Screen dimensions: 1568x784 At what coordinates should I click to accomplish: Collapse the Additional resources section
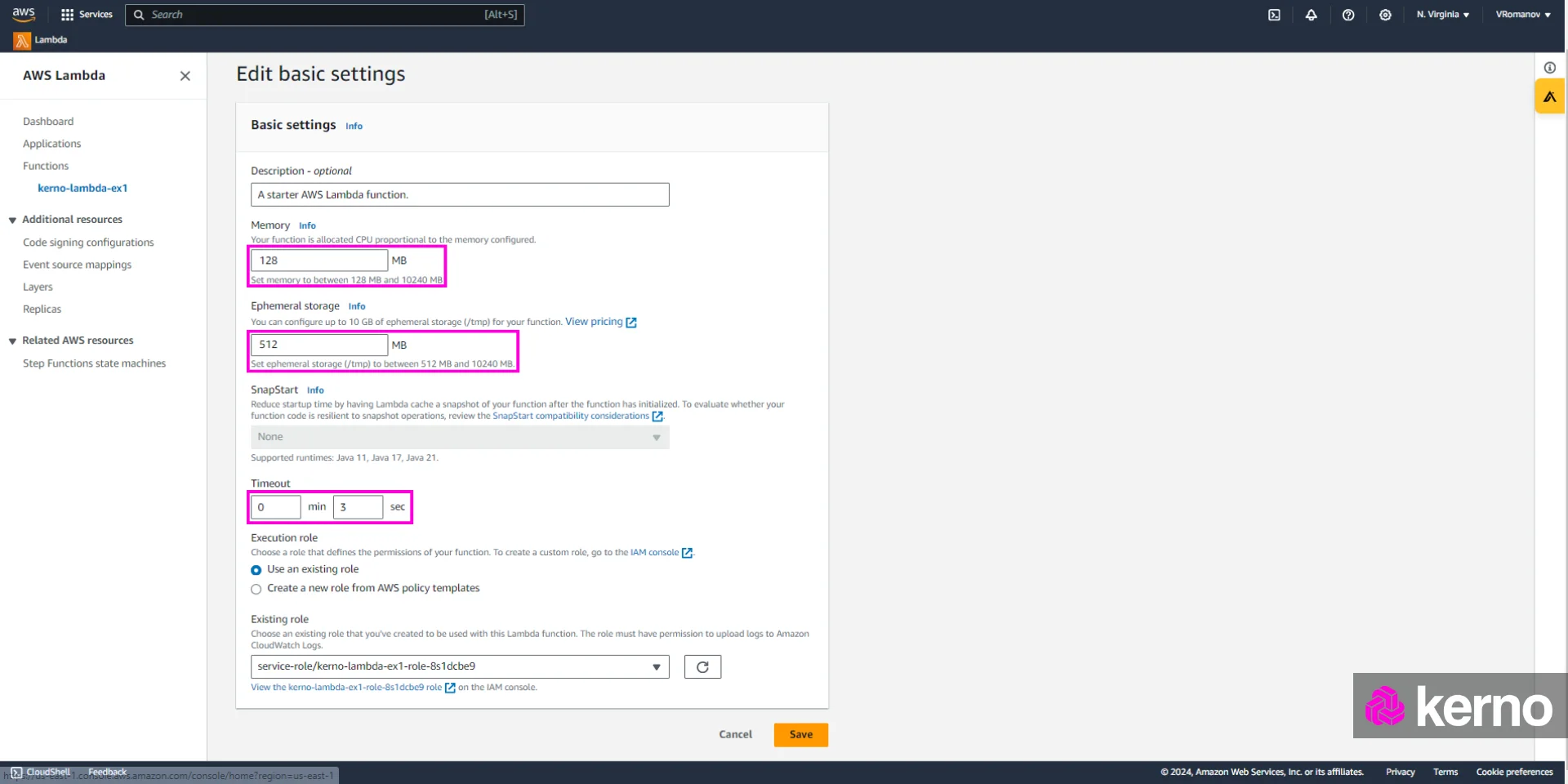12,220
